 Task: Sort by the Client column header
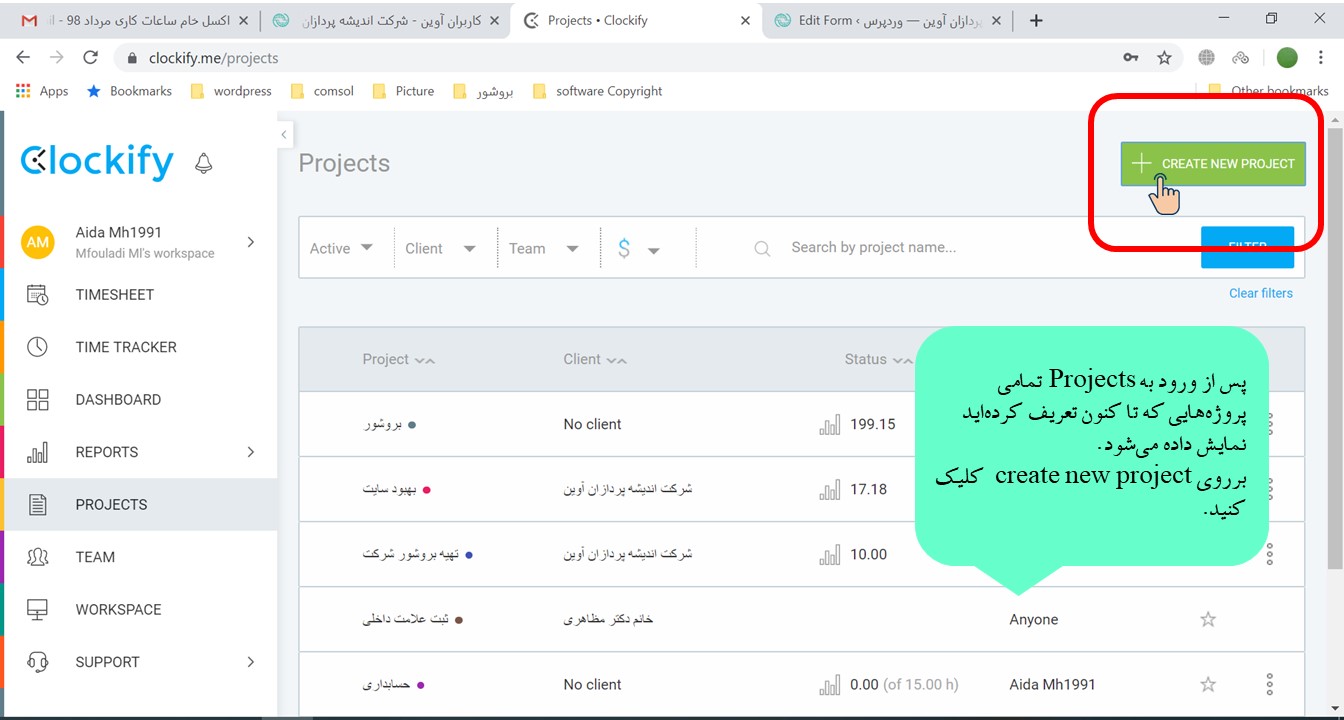pyautogui.click(x=595, y=359)
